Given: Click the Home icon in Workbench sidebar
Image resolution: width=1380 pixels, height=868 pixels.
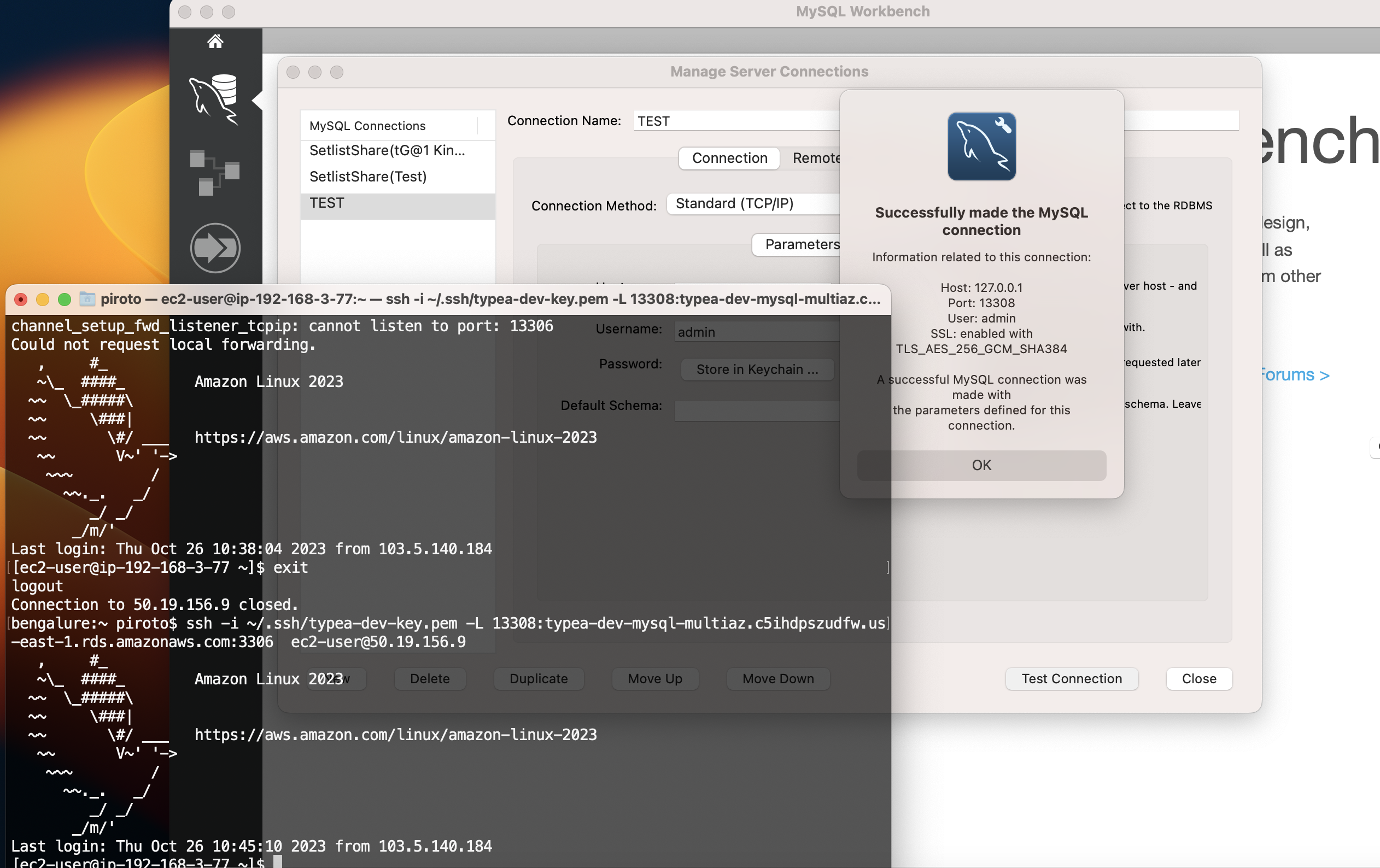Looking at the screenshot, I should click(x=215, y=41).
